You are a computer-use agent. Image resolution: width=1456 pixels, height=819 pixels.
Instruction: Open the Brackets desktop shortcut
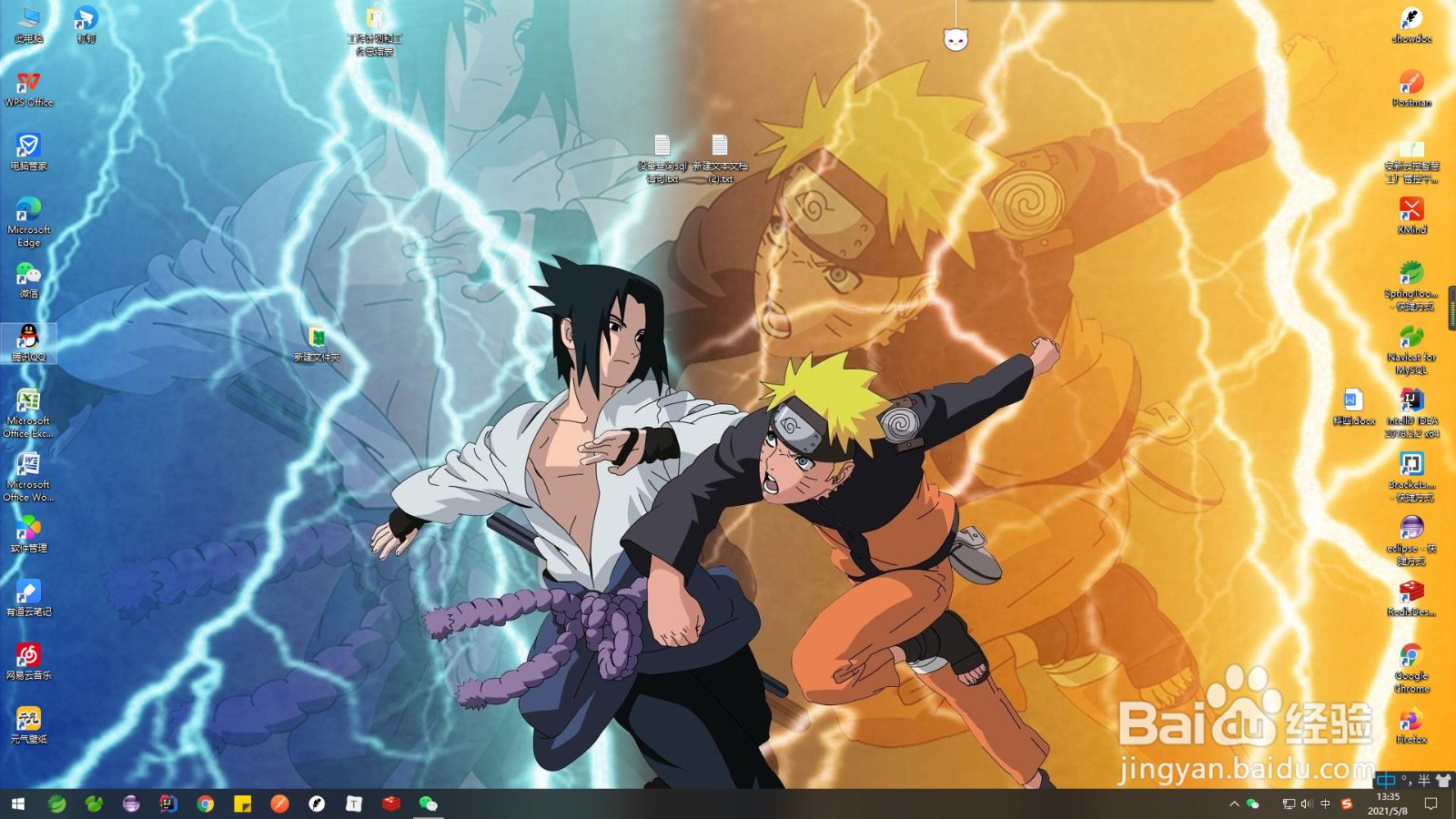[x=1411, y=478]
